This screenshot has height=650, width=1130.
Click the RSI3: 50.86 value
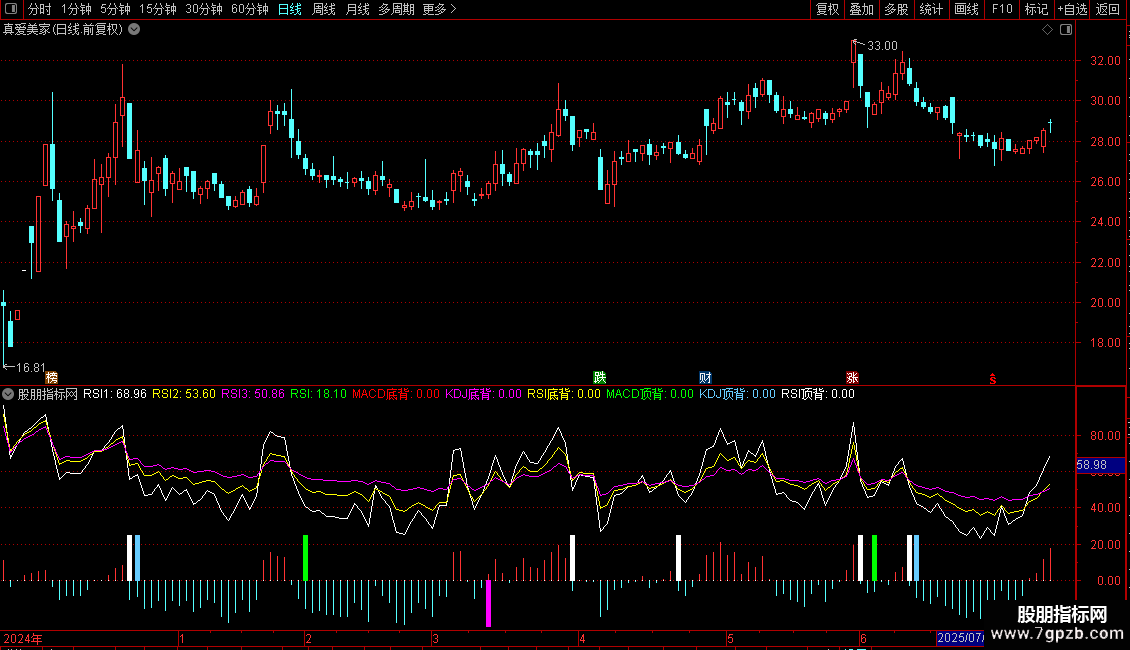click(x=252, y=394)
